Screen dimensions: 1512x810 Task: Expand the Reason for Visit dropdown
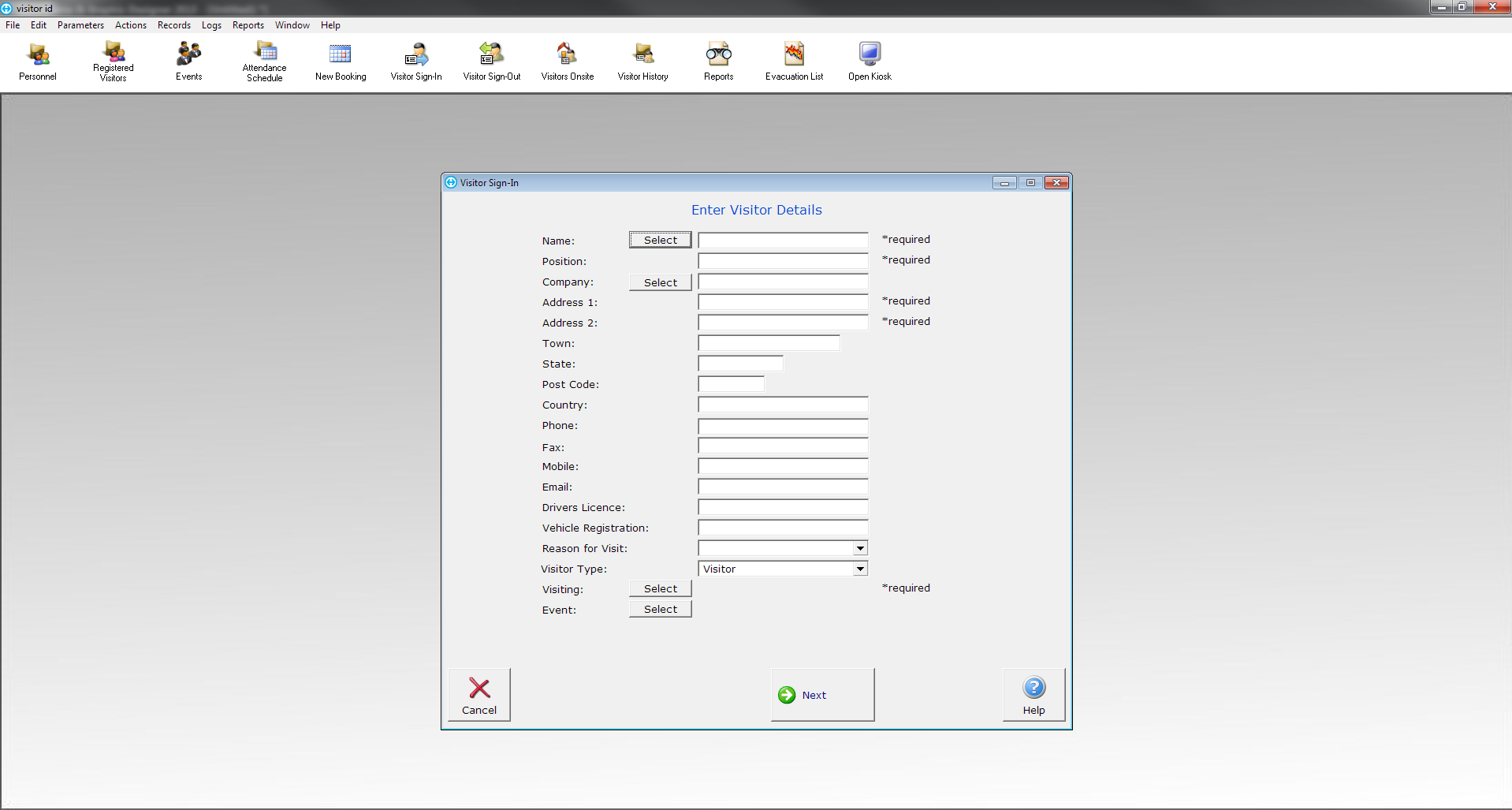click(x=860, y=548)
